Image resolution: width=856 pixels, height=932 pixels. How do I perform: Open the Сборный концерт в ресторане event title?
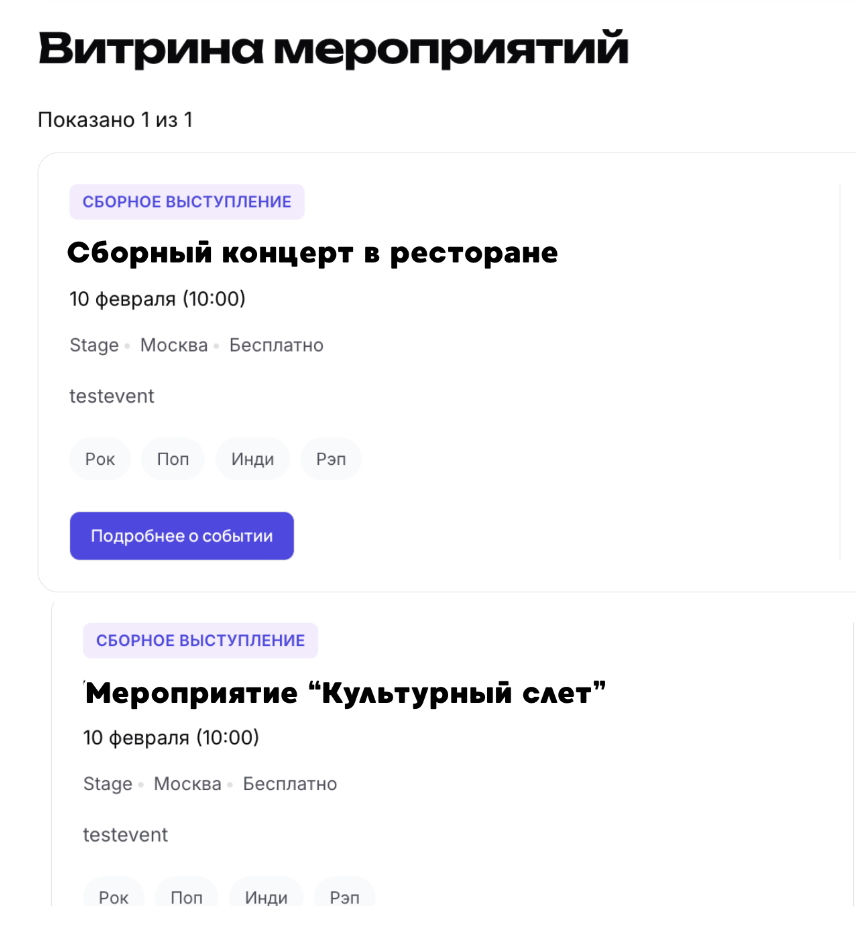312,253
